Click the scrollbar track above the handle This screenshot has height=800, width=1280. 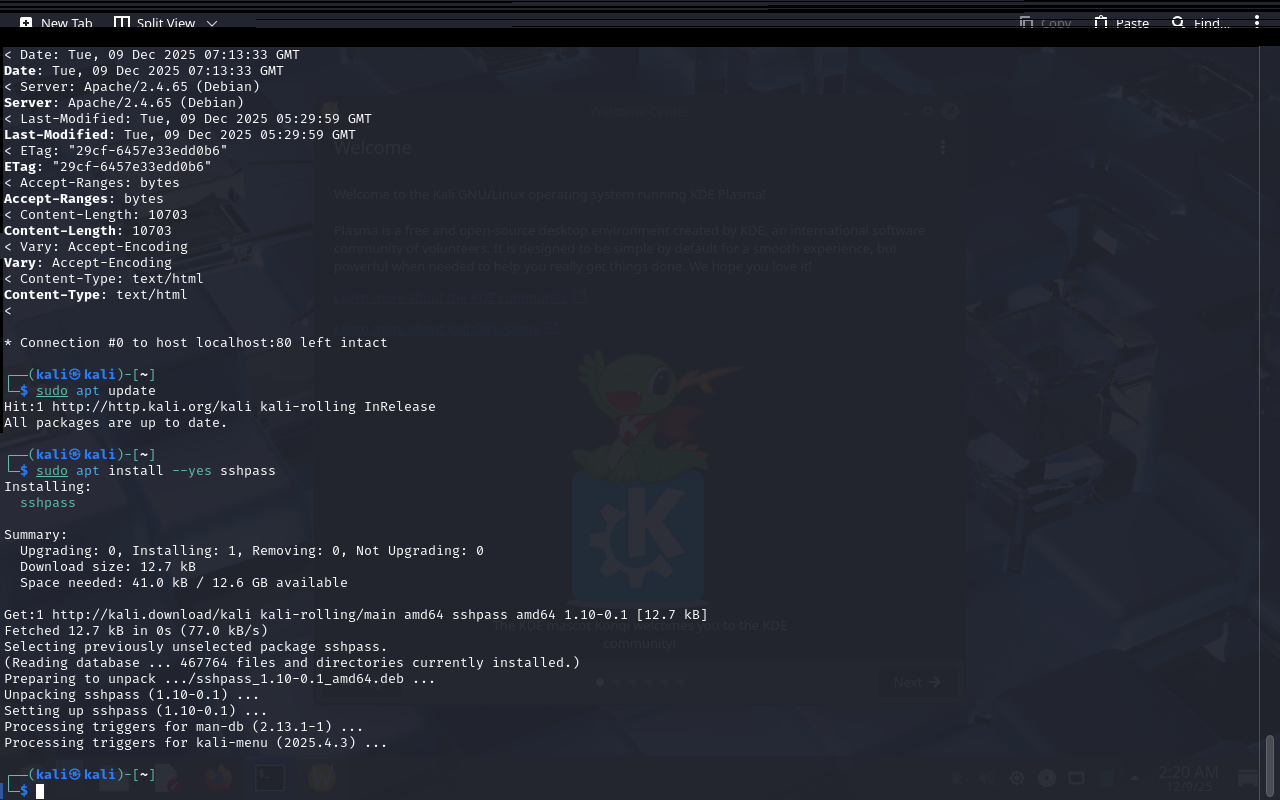pos(1270,400)
